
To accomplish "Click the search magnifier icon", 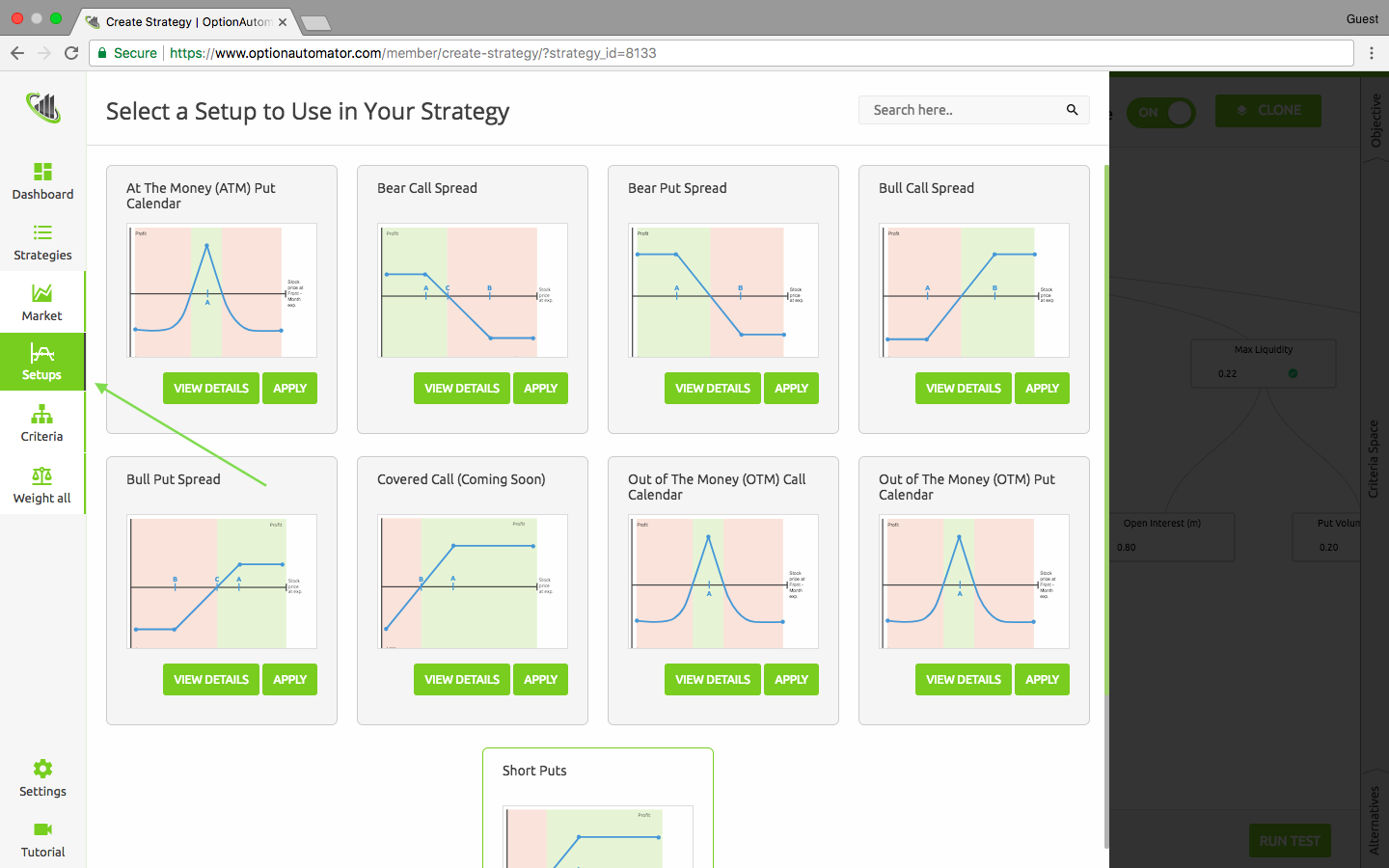I will click(x=1072, y=110).
